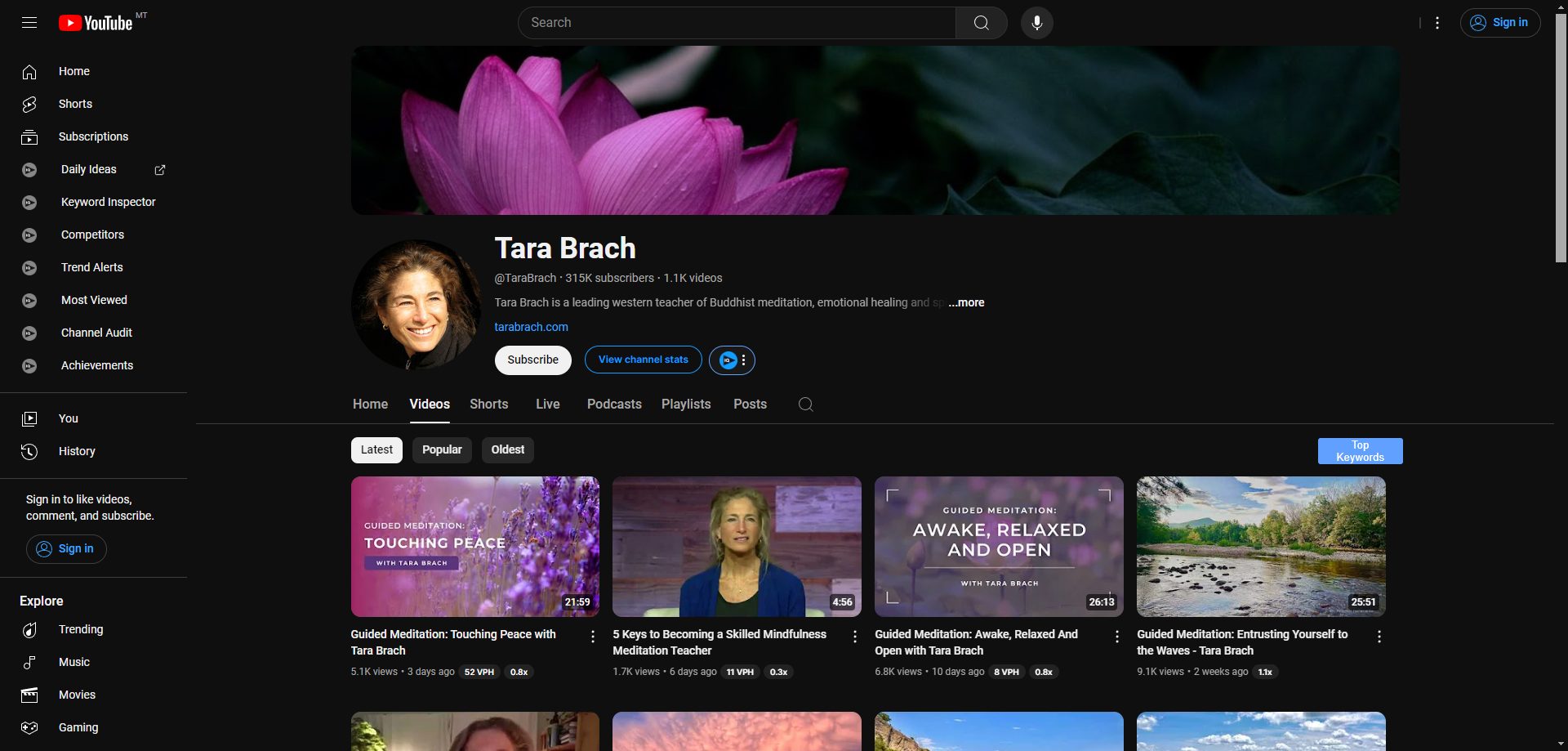Select the Latest filter chip
Image resolution: width=1568 pixels, height=751 pixels.
pos(376,450)
